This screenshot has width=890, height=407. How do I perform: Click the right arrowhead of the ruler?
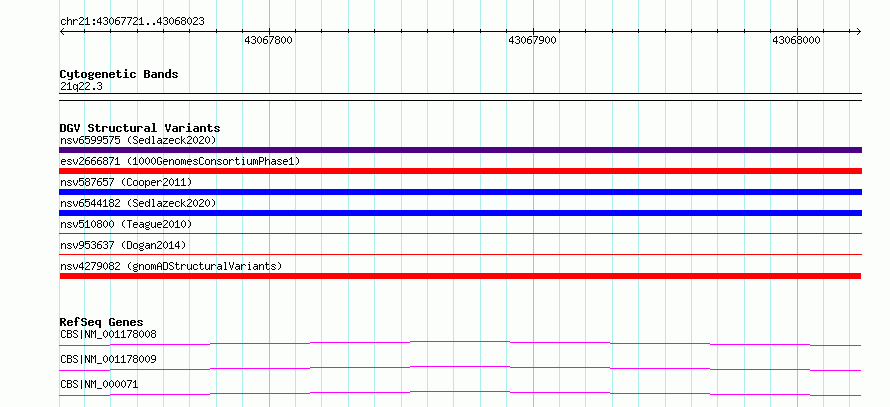pos(859,31)
